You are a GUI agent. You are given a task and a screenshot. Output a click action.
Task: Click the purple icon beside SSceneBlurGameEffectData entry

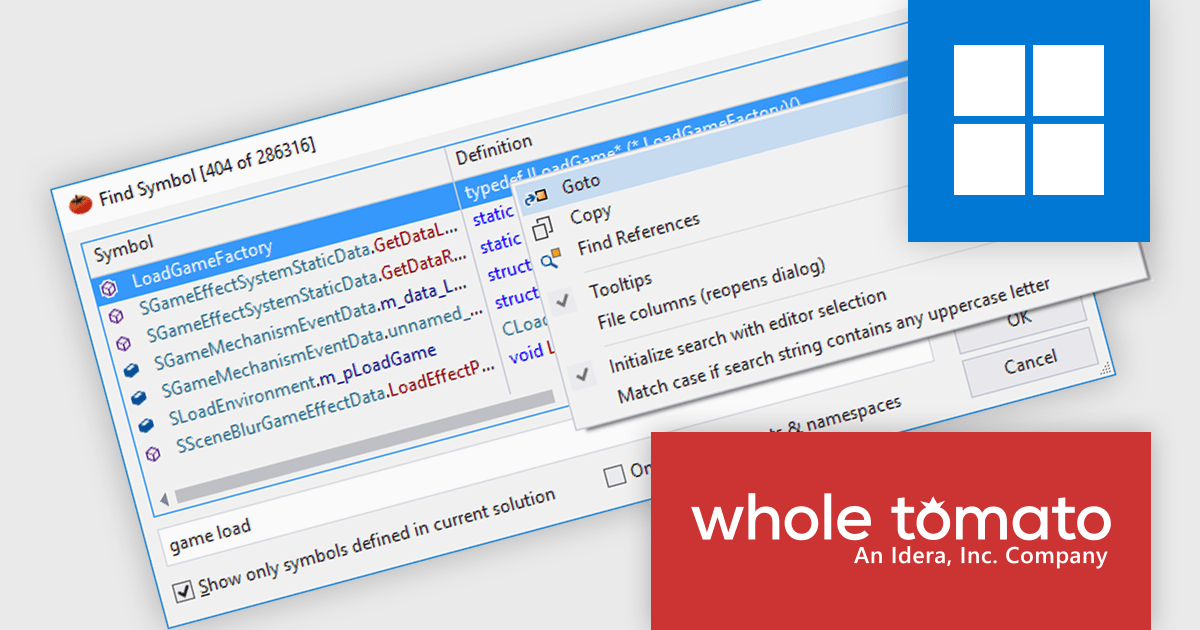point(153,452)
